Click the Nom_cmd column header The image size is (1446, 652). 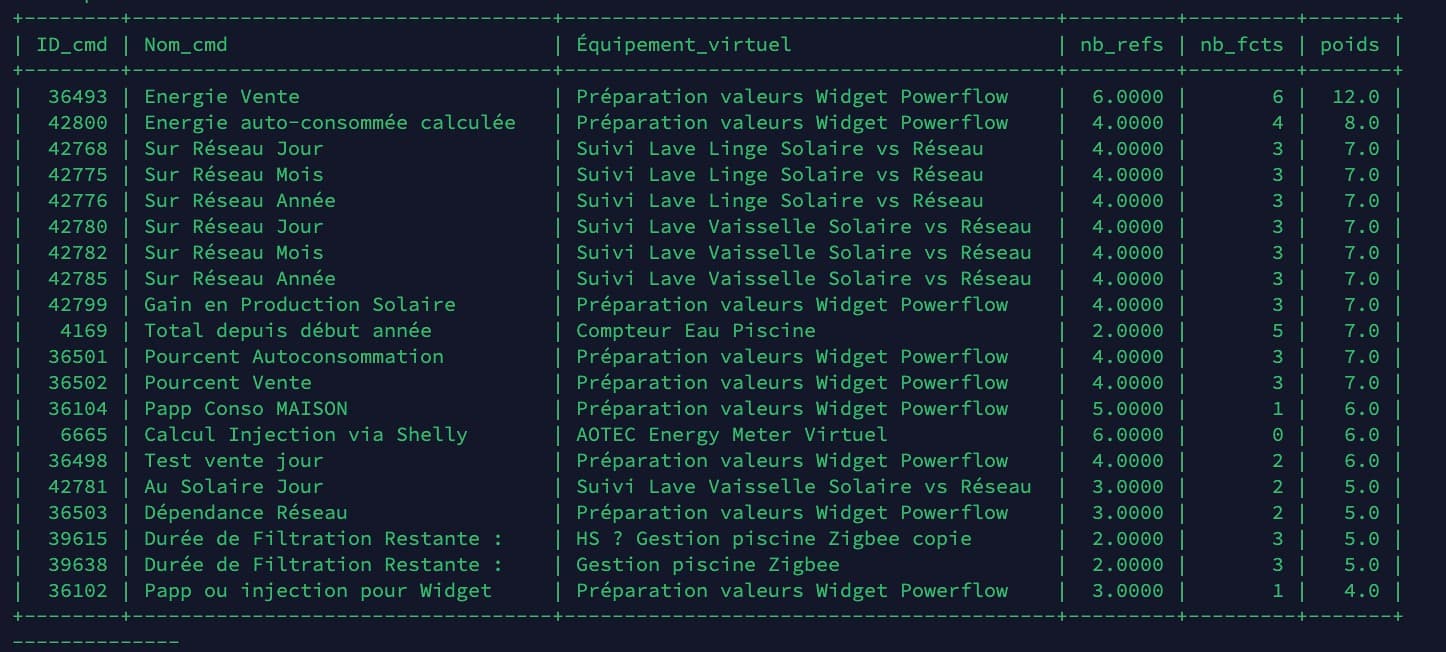185,45
